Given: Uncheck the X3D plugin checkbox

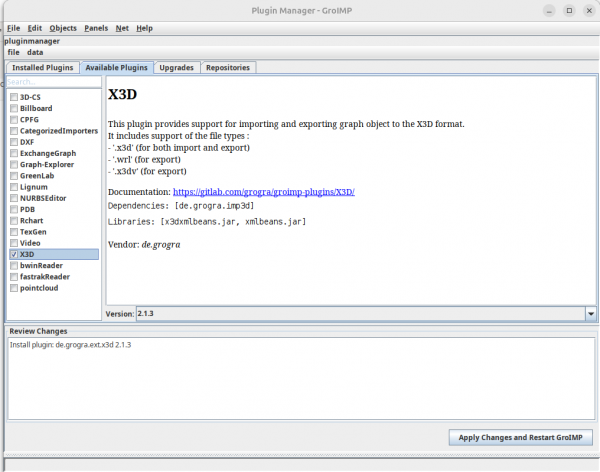Looking at the screenshot, I should (13, 255).
